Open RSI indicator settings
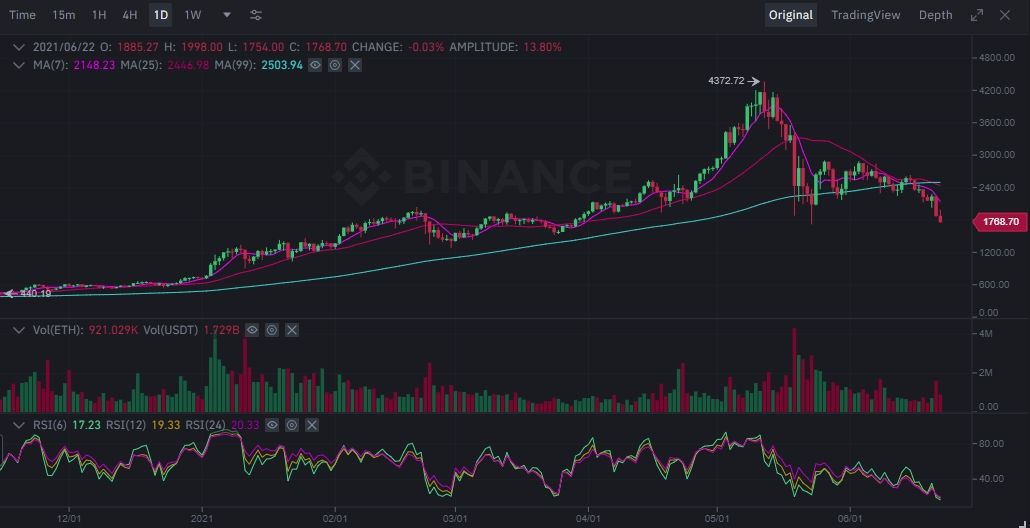This screenshot has height=528, width=1030. click(291, 425)
